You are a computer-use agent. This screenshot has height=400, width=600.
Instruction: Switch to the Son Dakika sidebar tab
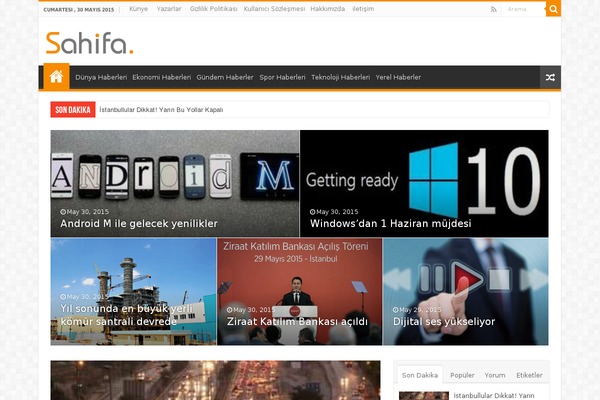(x=420, y=375)
